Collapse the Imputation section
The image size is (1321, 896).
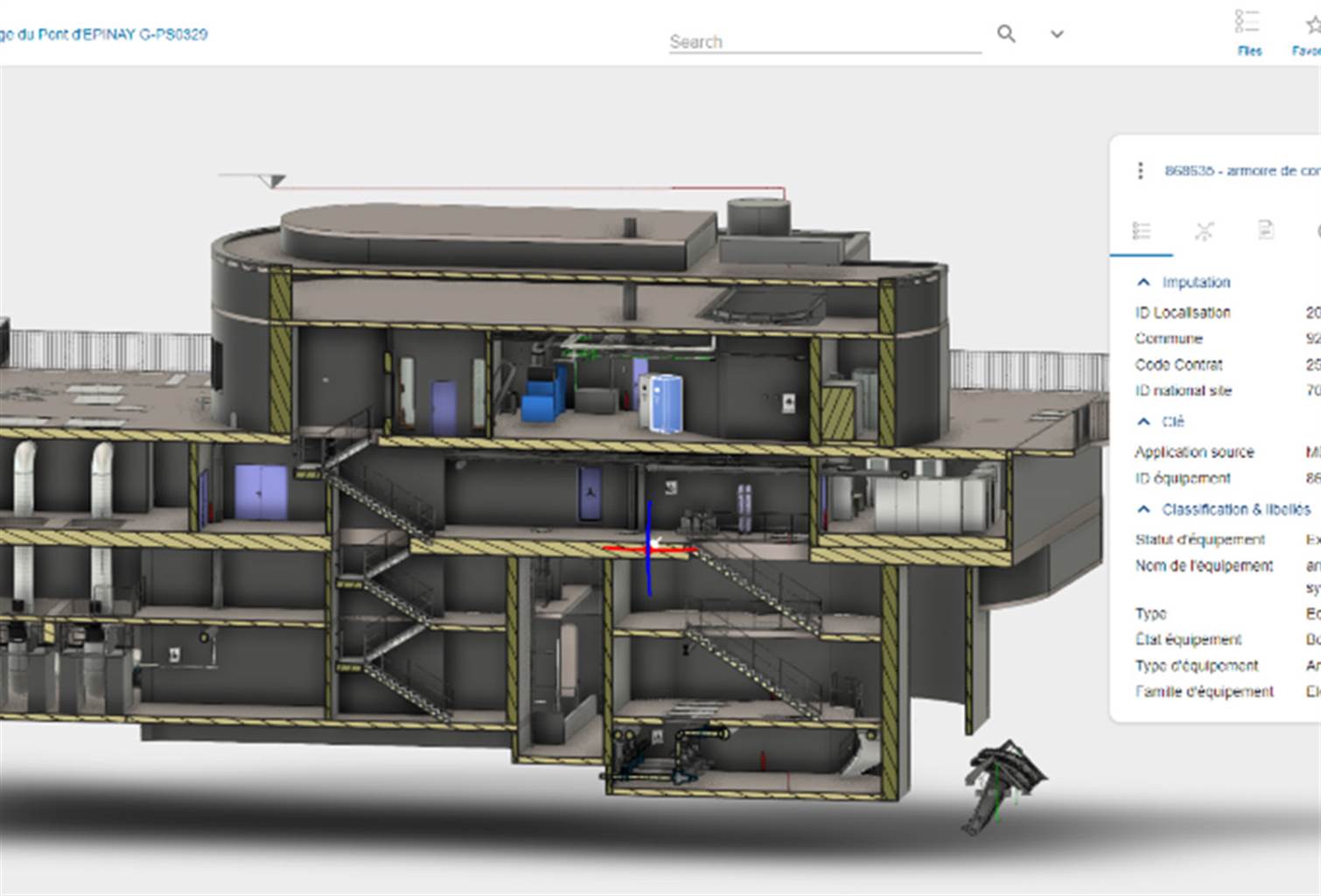pos(1143,282)
